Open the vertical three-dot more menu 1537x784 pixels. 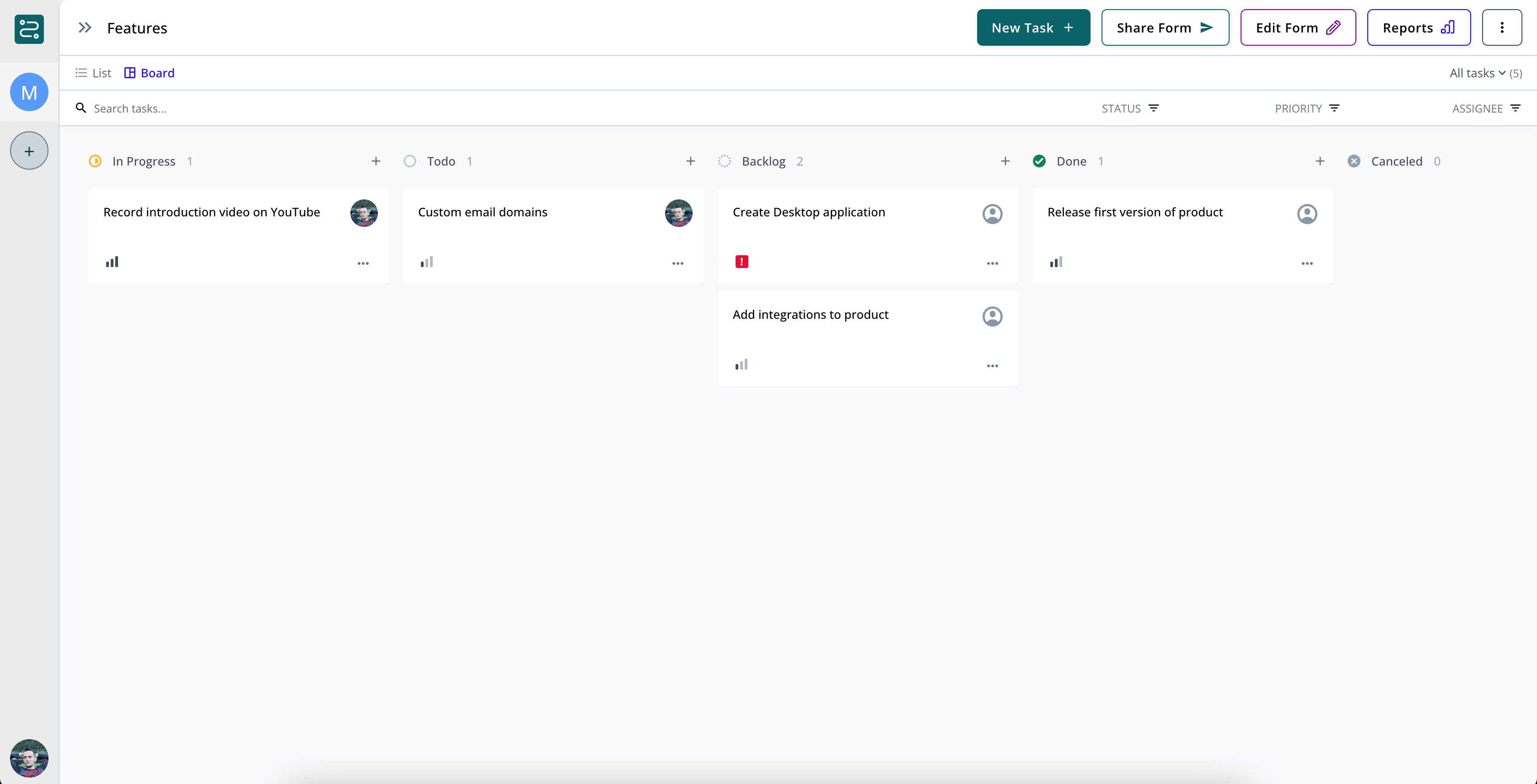point(1501,27)
